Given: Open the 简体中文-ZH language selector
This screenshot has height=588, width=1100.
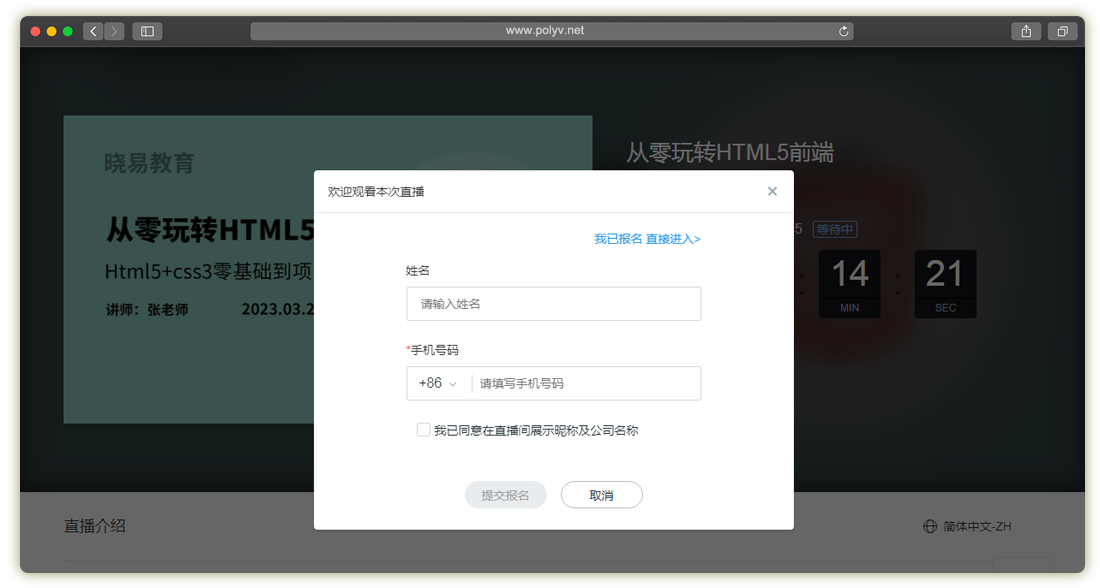Looking at the screenshot, I should 977,526.
